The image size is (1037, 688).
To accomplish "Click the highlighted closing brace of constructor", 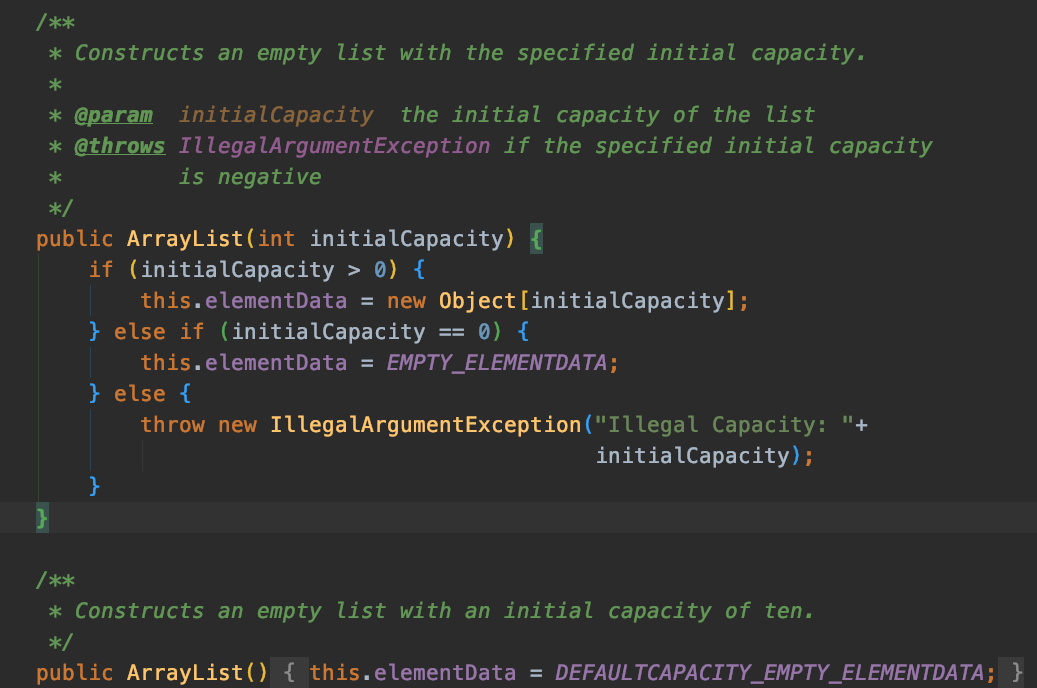I will pos(42,518).
